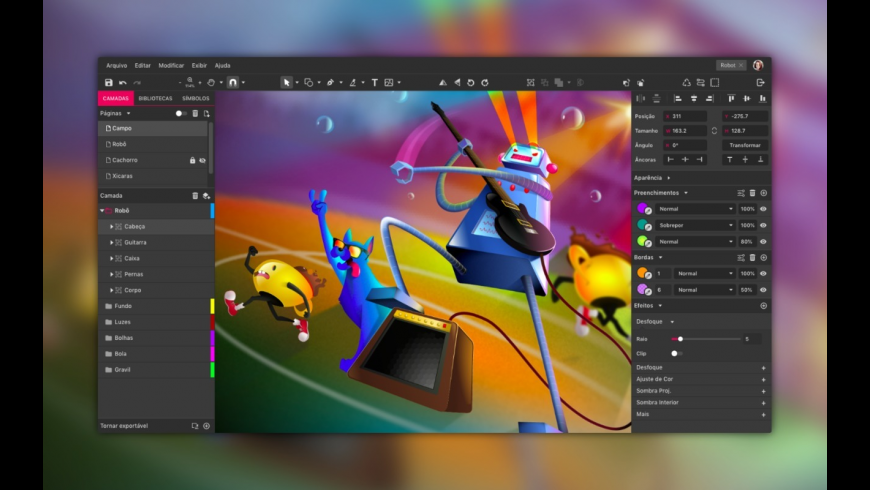Hide the Sobrepor fill

pyautogui.click(x=763, y=225)
